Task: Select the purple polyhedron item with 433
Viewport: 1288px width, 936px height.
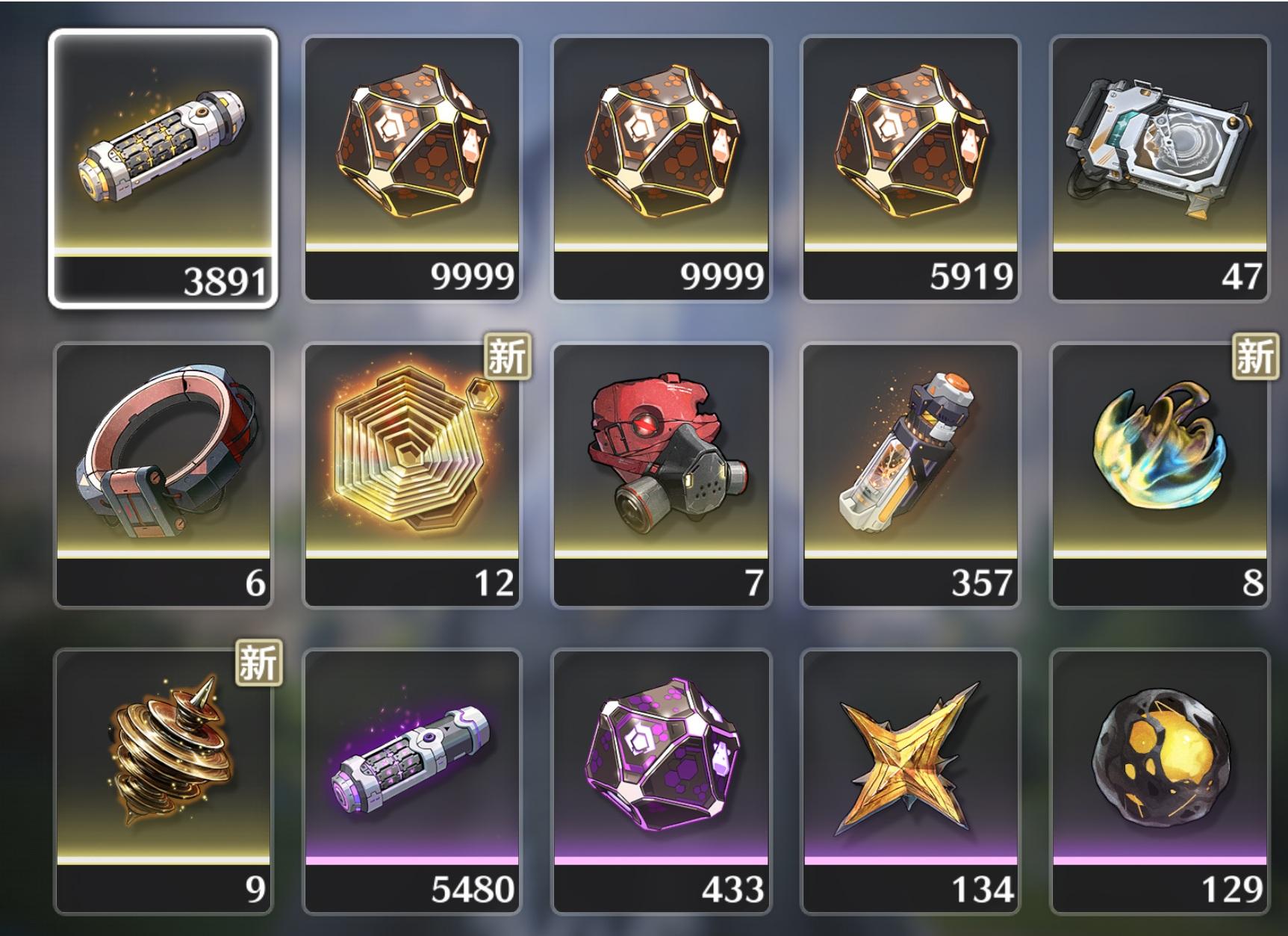Action: pos(661,781)
